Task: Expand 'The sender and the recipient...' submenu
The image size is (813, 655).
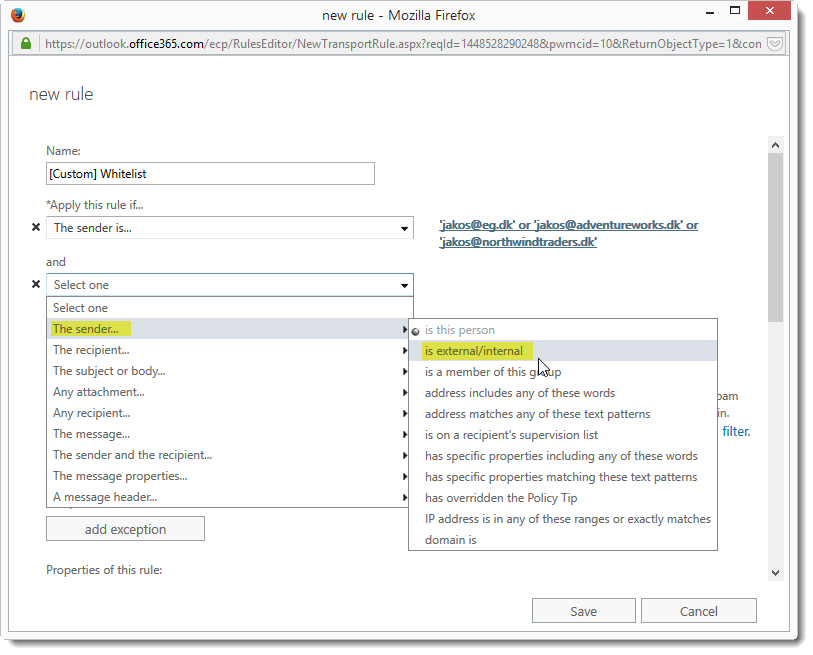Action: 230,455
